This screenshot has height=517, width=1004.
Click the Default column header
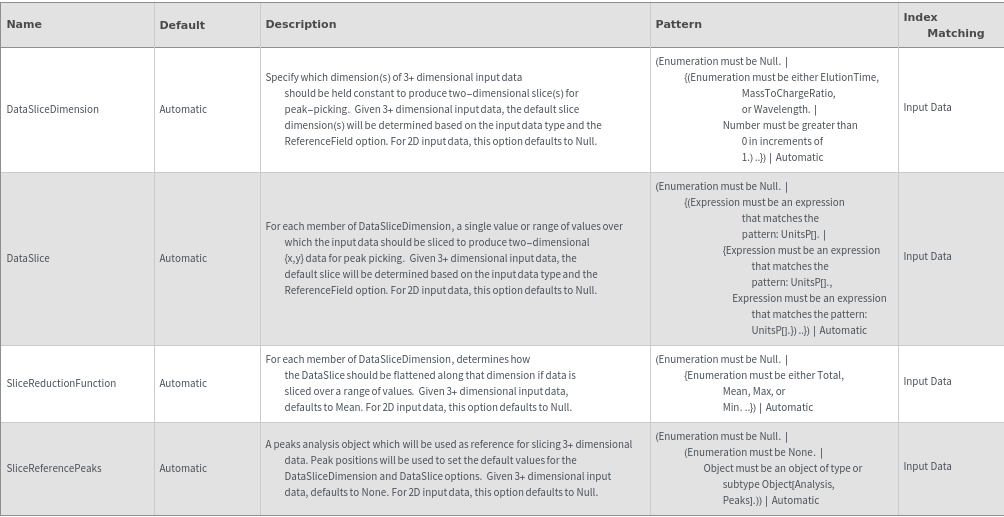(182, 25)
